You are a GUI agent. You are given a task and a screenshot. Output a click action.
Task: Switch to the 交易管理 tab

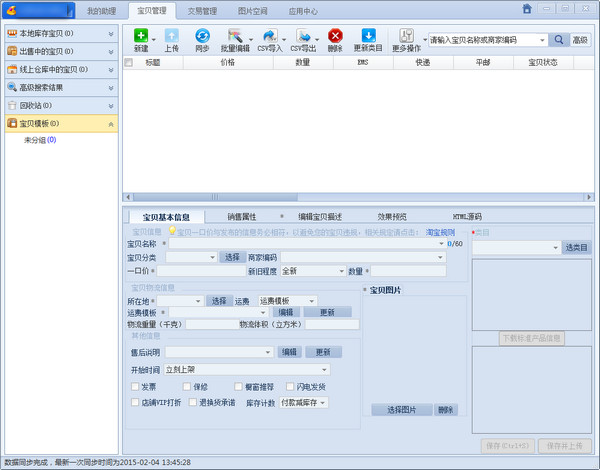202,11
